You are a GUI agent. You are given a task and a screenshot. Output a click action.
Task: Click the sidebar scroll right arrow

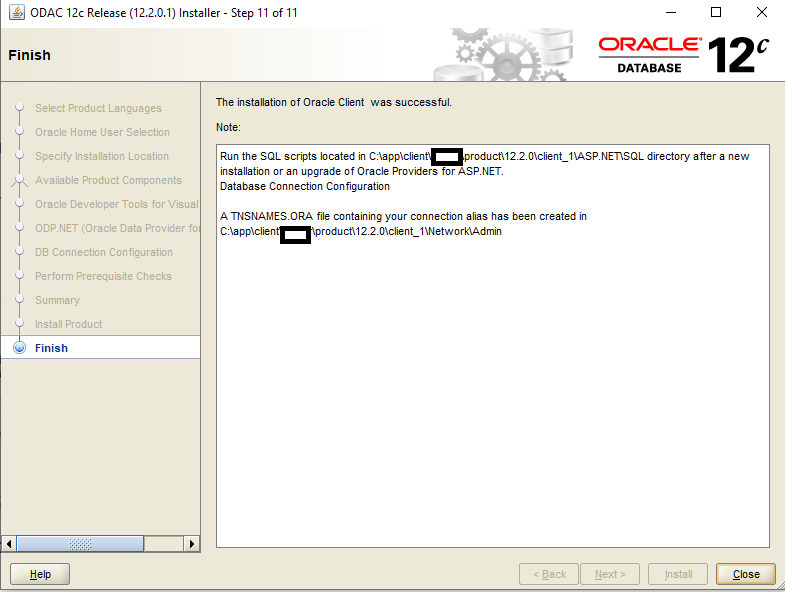[x=191, y=543]
